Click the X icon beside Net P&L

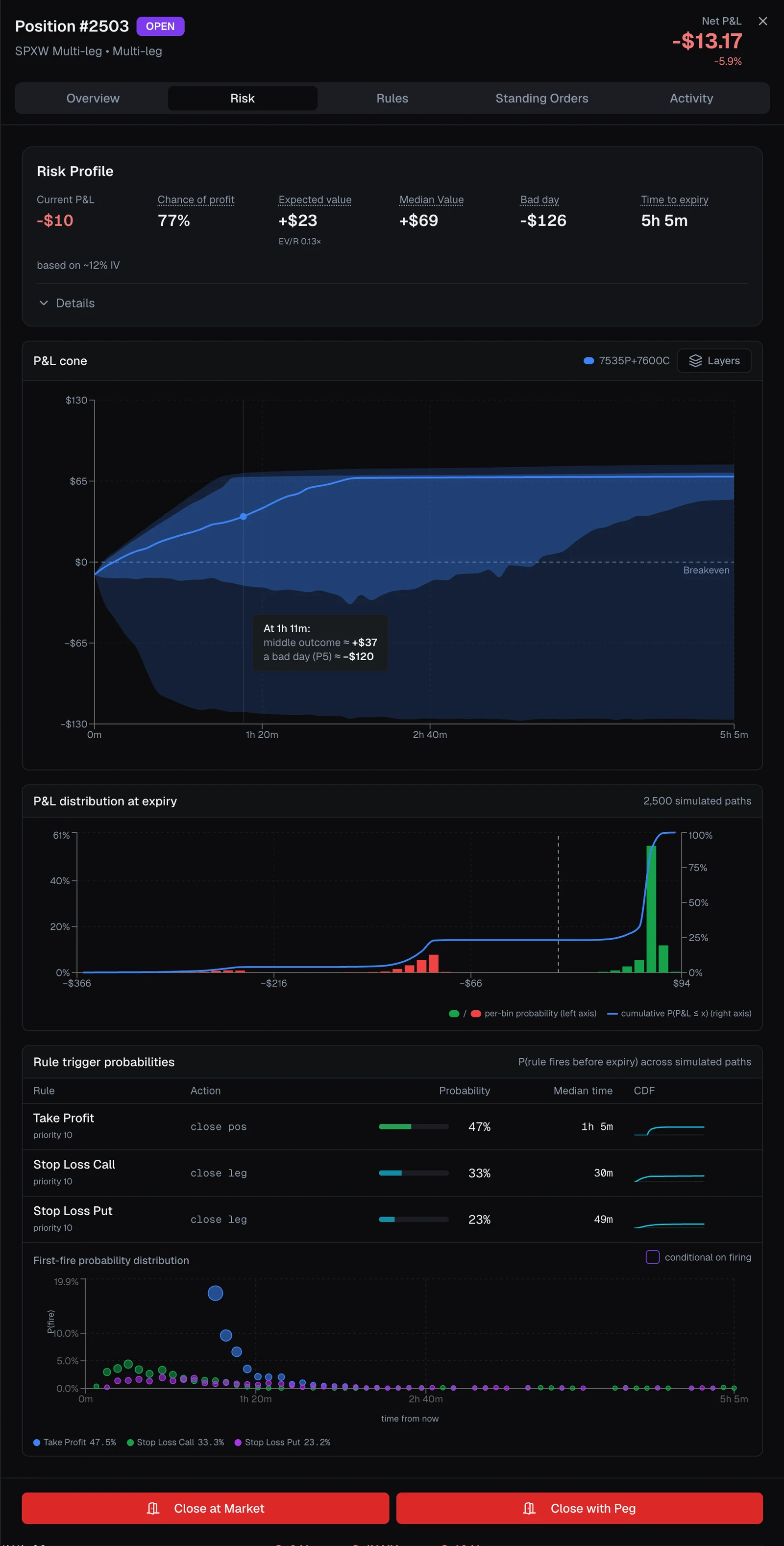[762, 21]
